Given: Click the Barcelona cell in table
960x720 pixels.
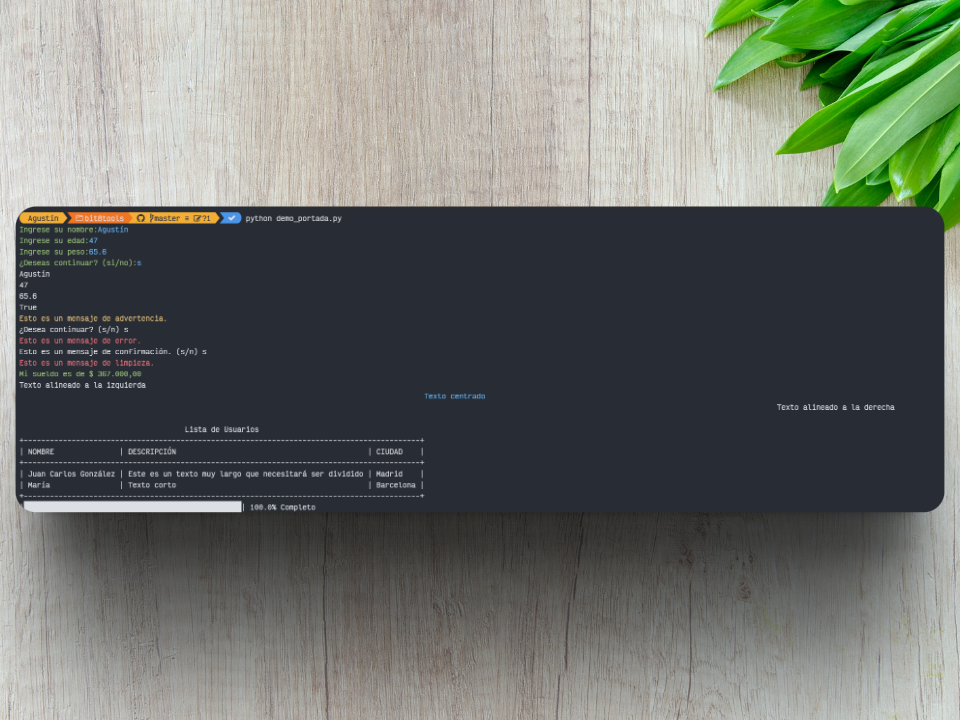Looking at the screenshot, I should tap(395, 485).
